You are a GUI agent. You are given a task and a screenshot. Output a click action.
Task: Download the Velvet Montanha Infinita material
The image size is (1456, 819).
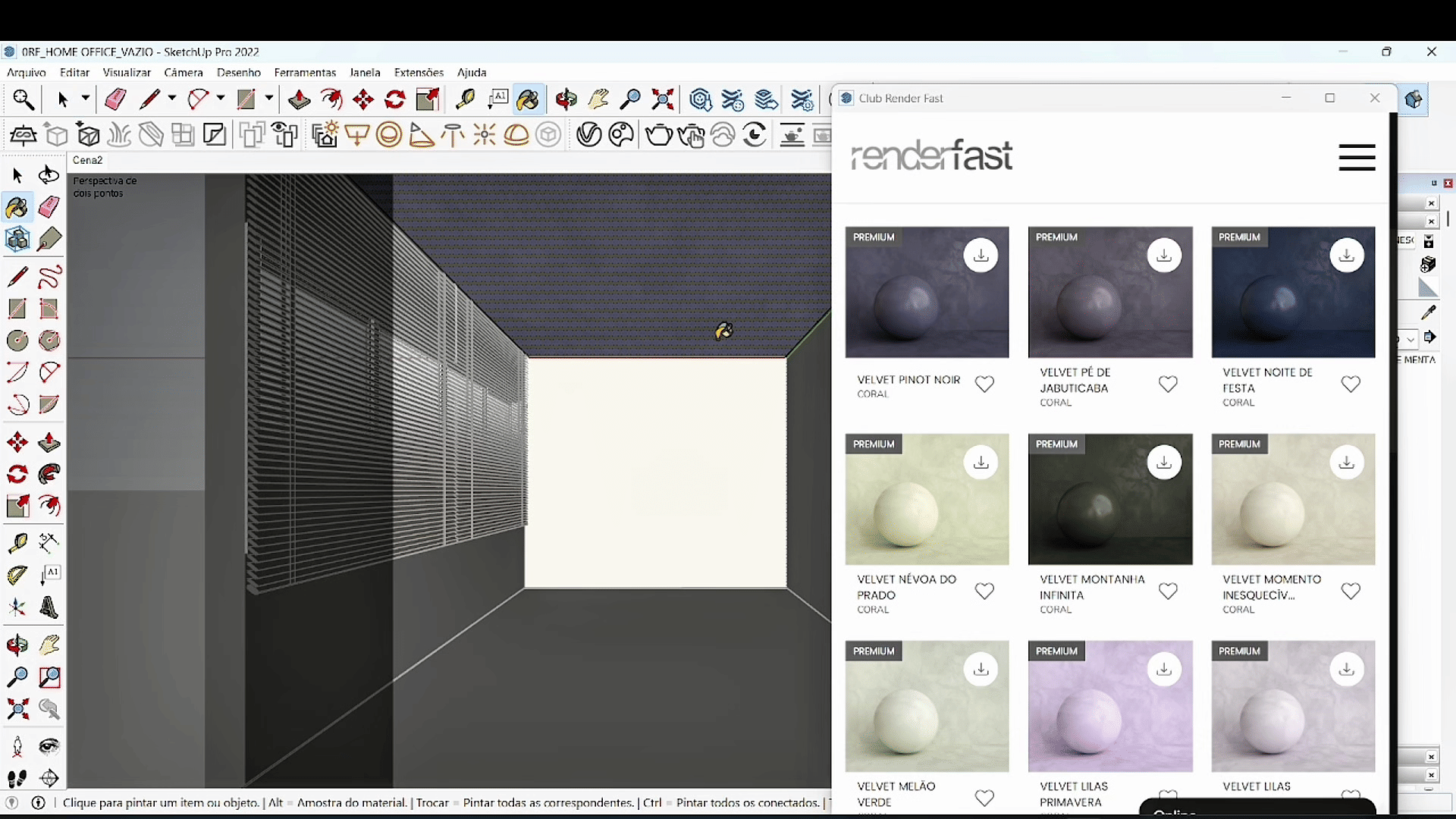1164,463
